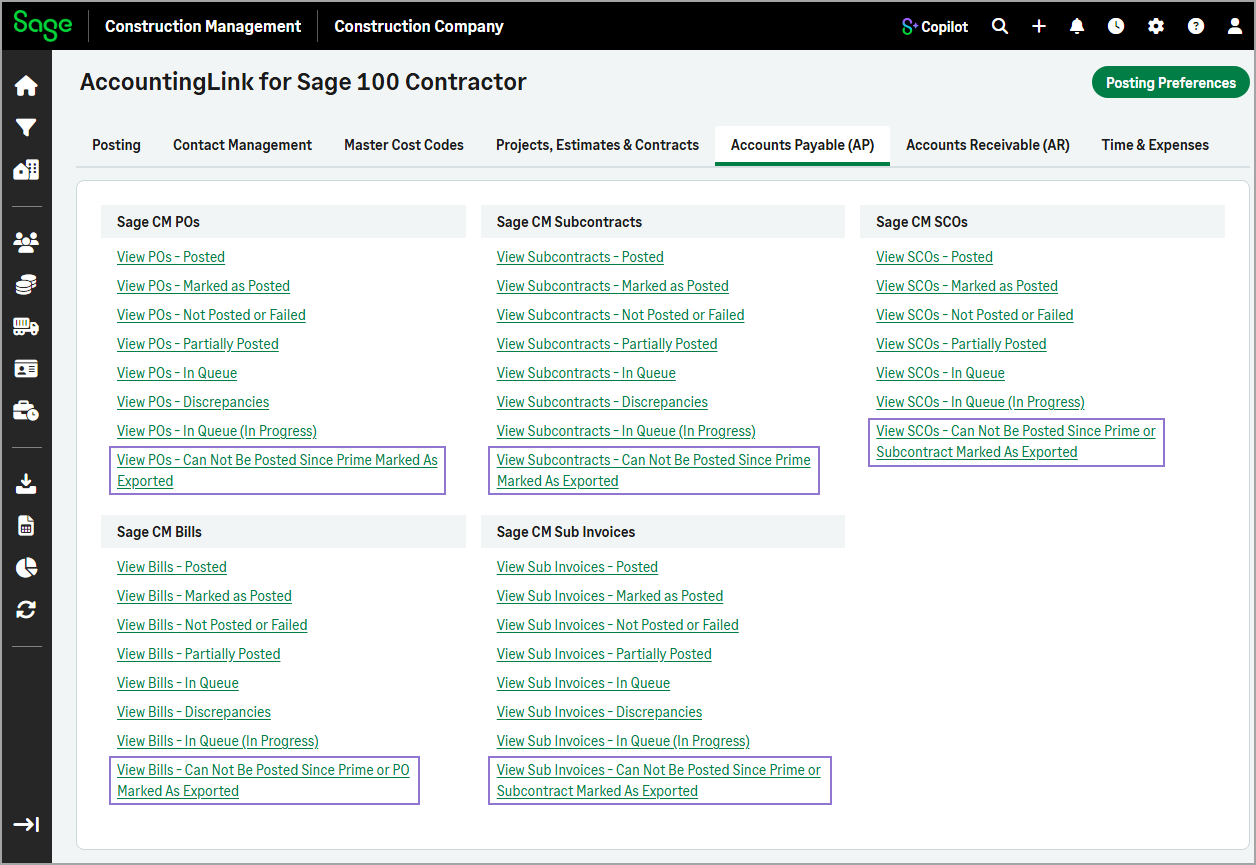
Task: Open Copilot in the top bar
Action: tap(935, 27)
